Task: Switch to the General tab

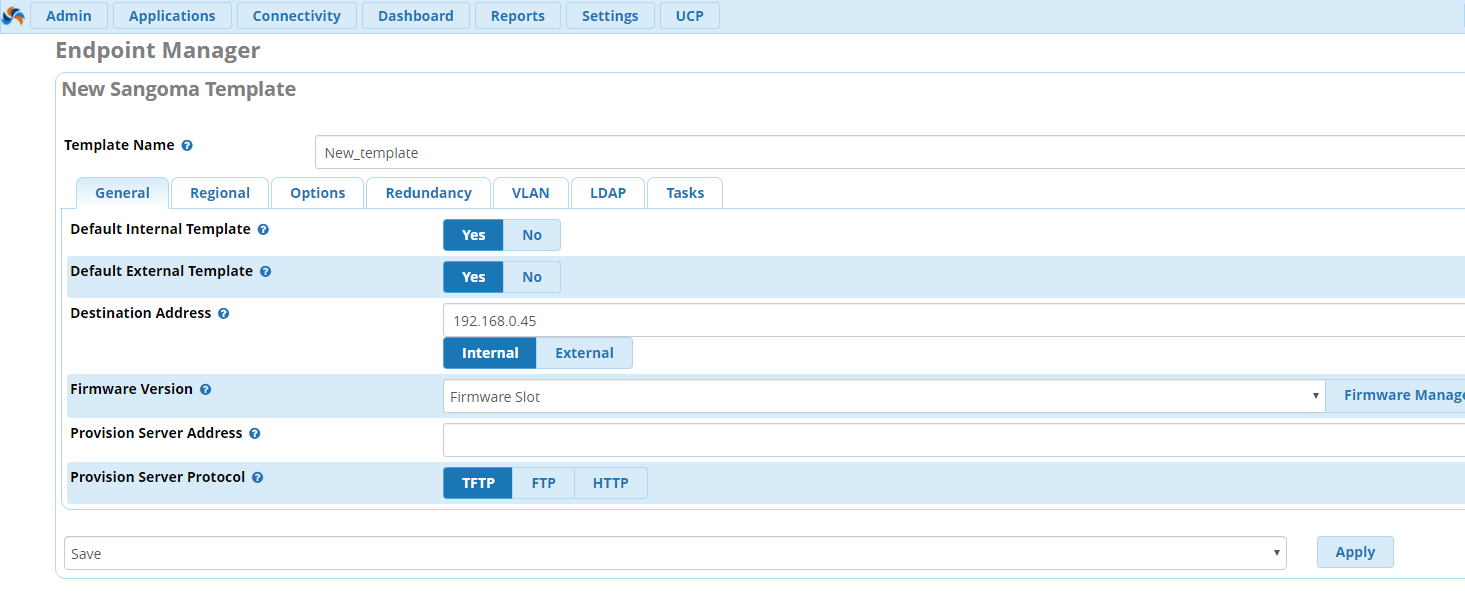Action: (x=123, y=193)
